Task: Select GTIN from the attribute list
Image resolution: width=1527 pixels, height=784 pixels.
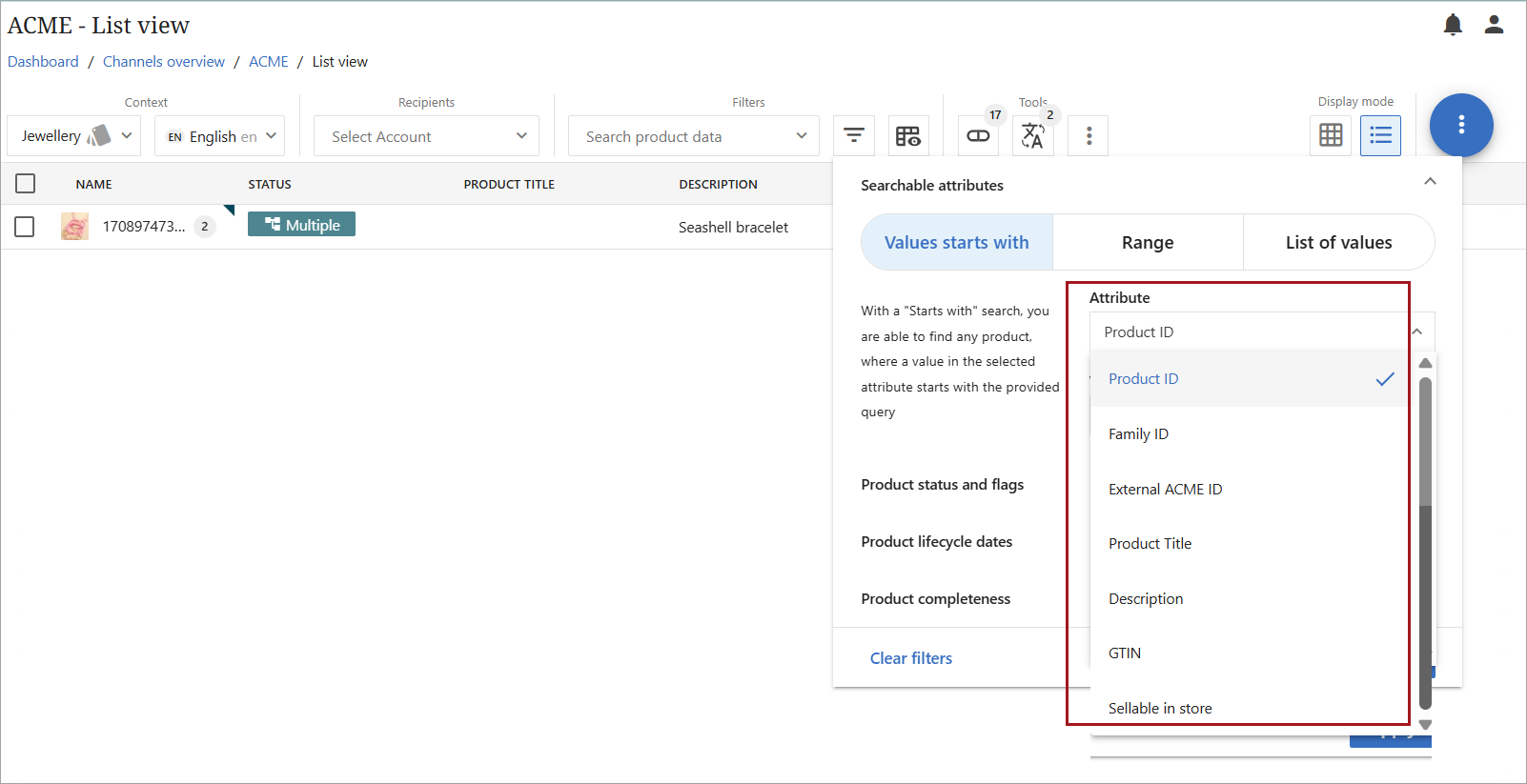Action: coord(1125,653)
